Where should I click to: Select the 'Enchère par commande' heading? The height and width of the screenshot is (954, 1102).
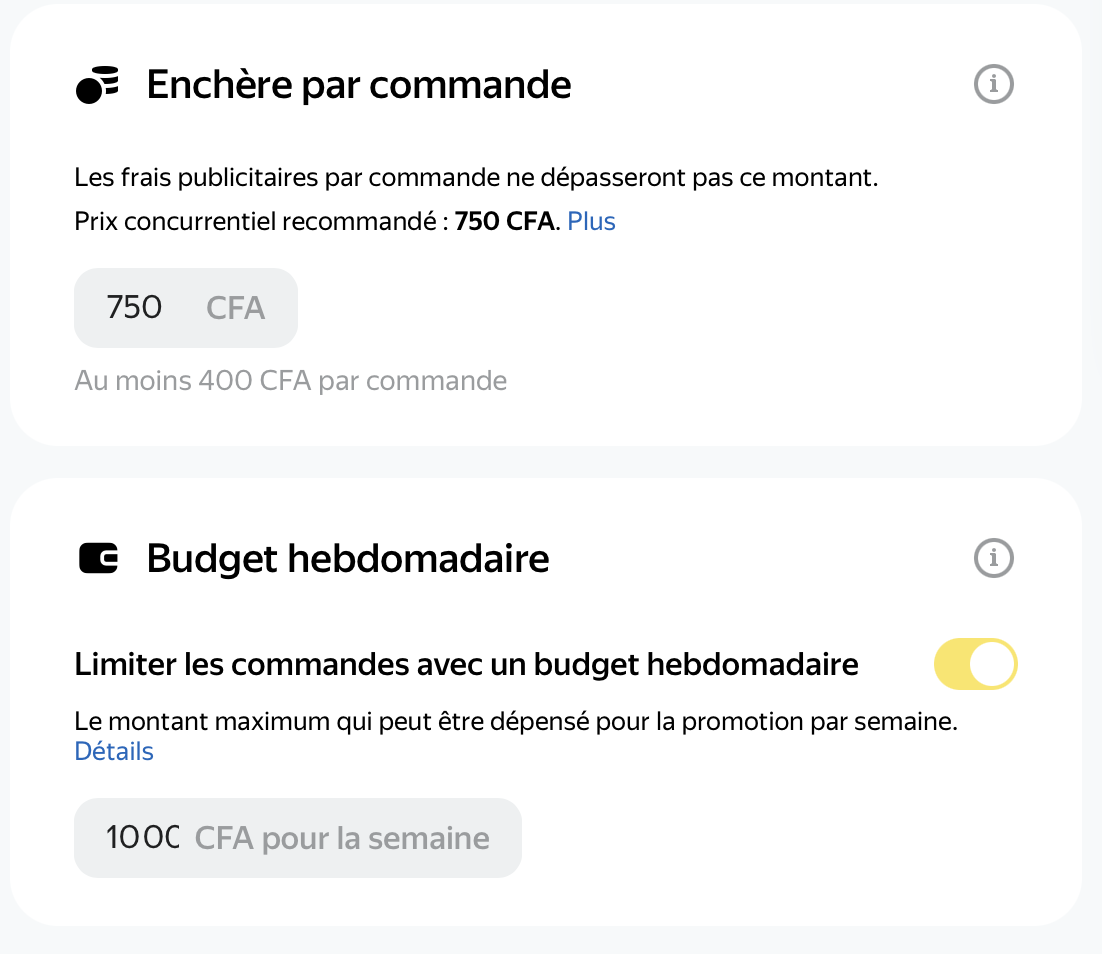click(x=358, y=85)
